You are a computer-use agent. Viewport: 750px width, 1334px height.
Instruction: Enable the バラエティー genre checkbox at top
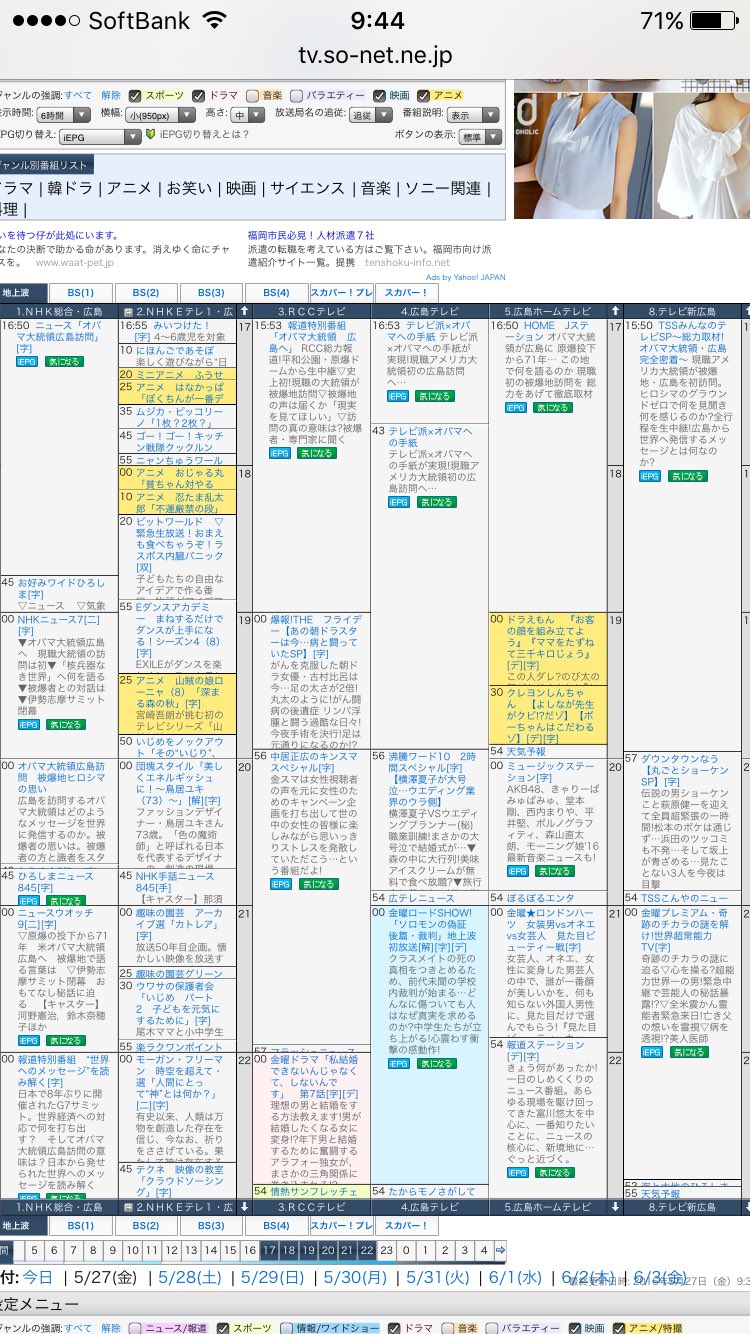299,95
